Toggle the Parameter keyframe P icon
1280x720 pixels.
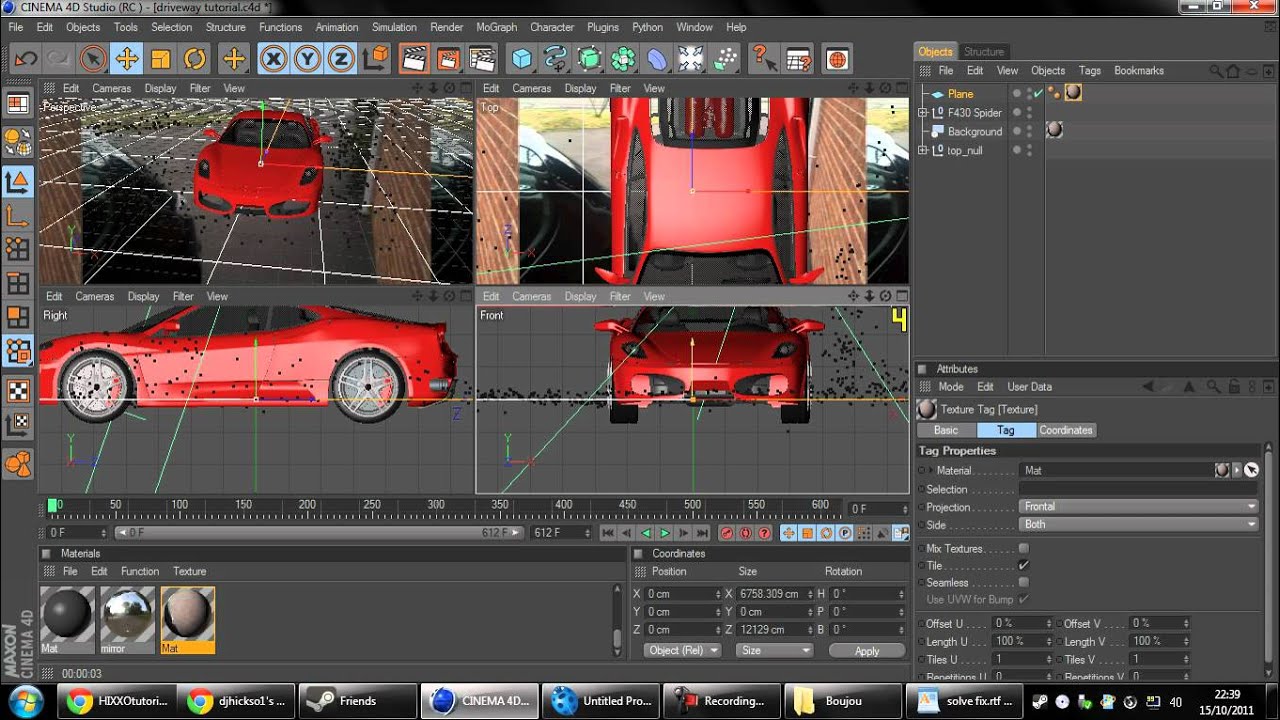click(846, 534)
